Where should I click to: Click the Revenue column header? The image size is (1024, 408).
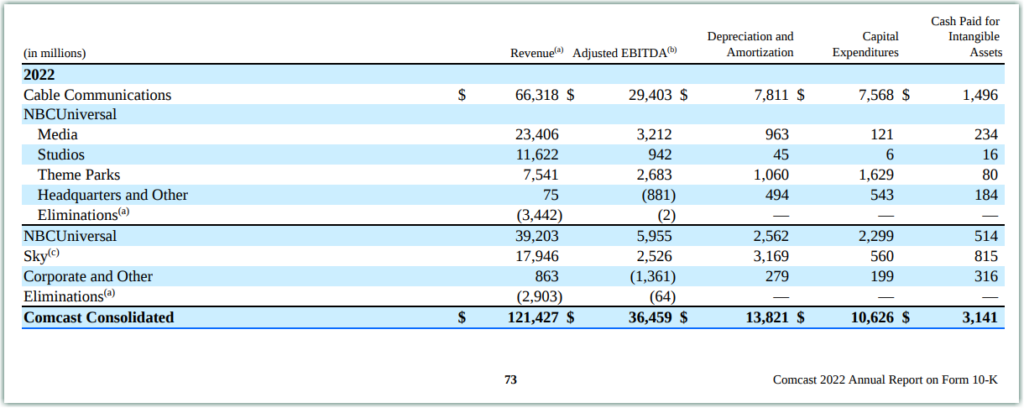[x=537, y=53]
